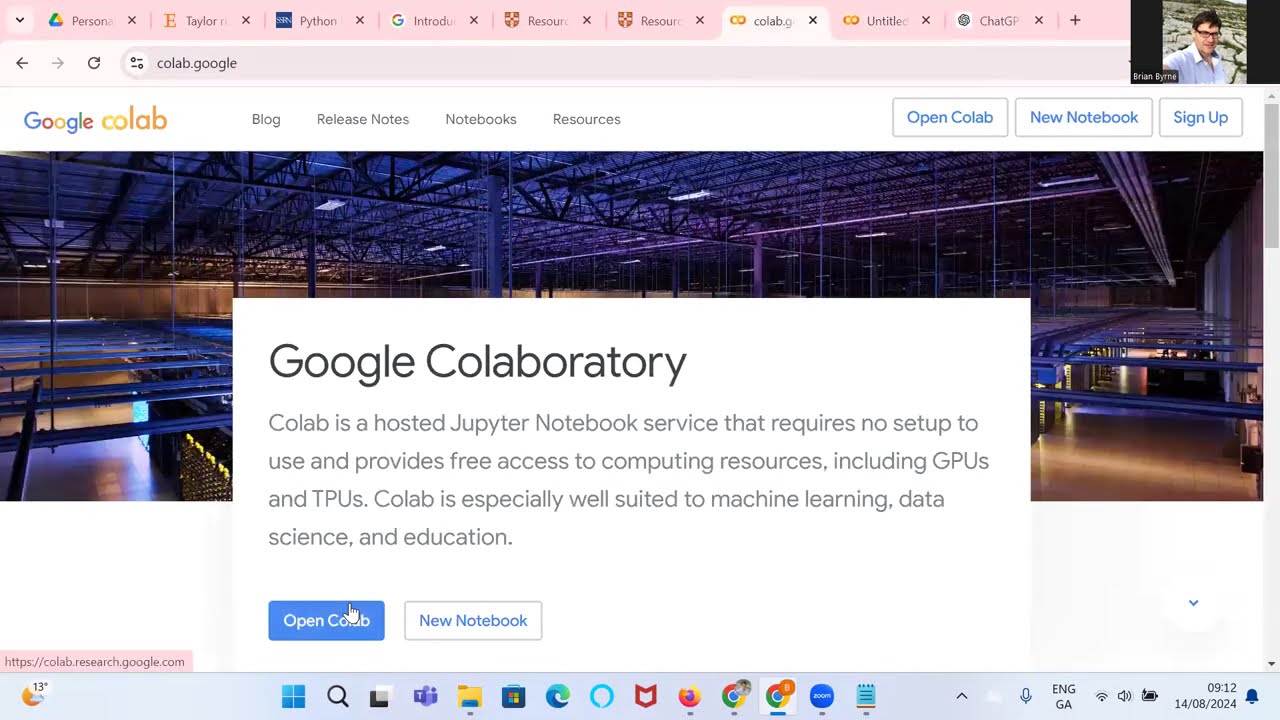Image resolution: width=1280 pixels, height=720 pixels.
Task: Reload the colab.google page
Action: point(94,63)
